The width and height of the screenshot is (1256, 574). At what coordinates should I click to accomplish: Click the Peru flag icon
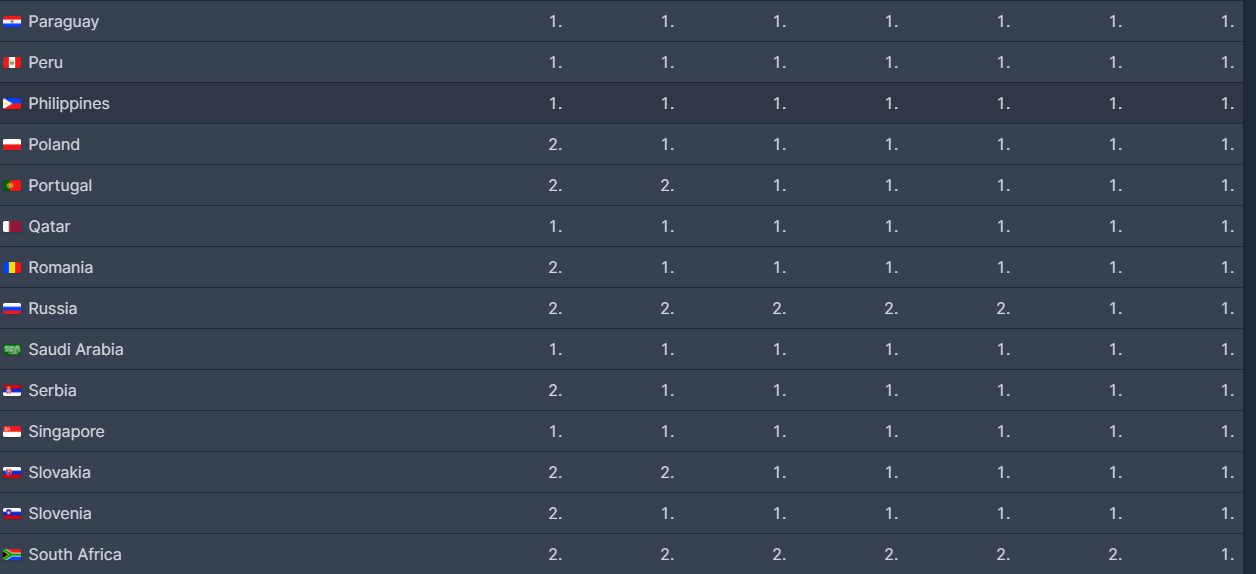coord(12,62)
